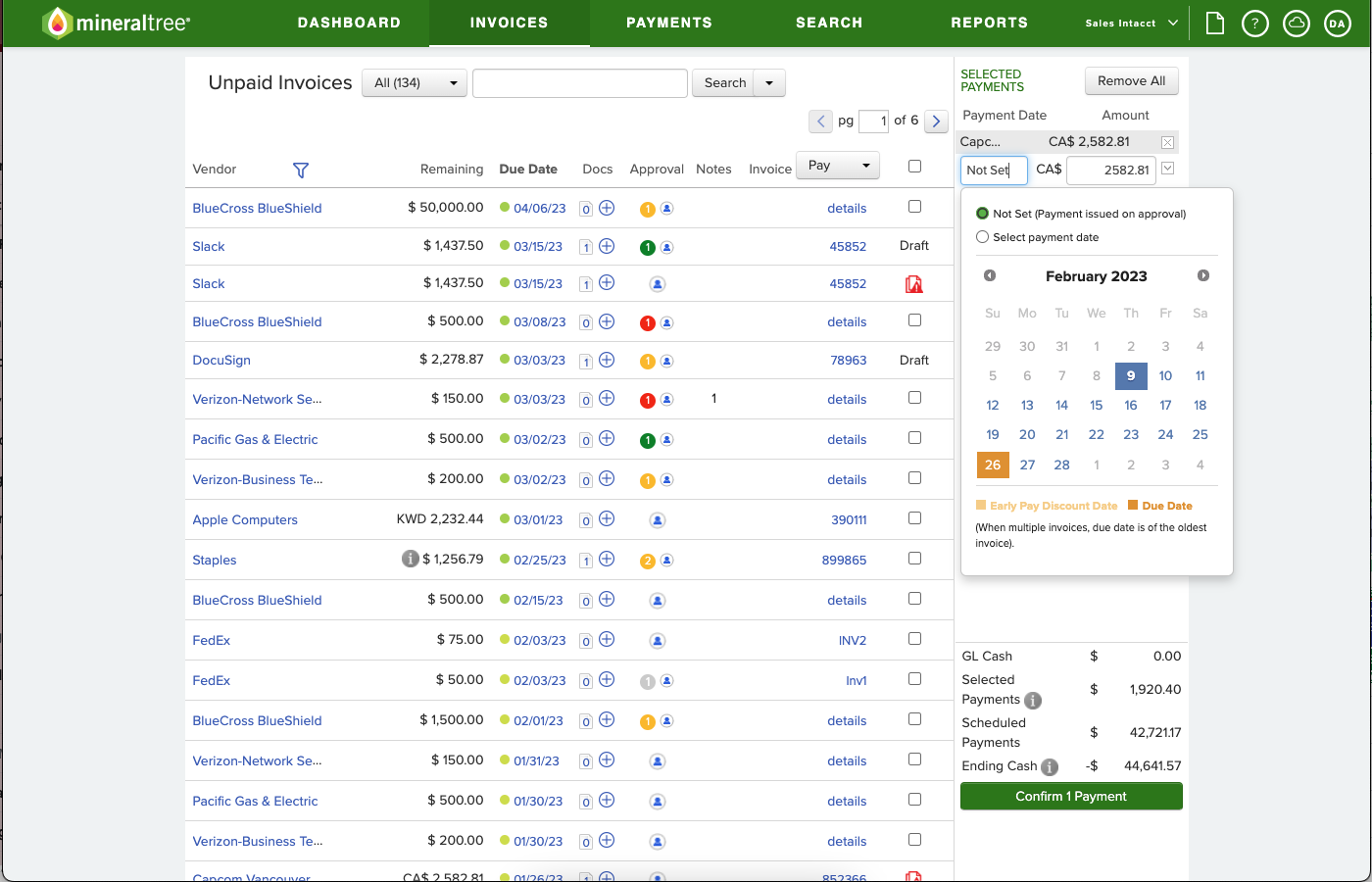Viewport: 1372px width, 882px height.
Task: Expand the payment amount row chevron
Action: tap(1167, 170)
